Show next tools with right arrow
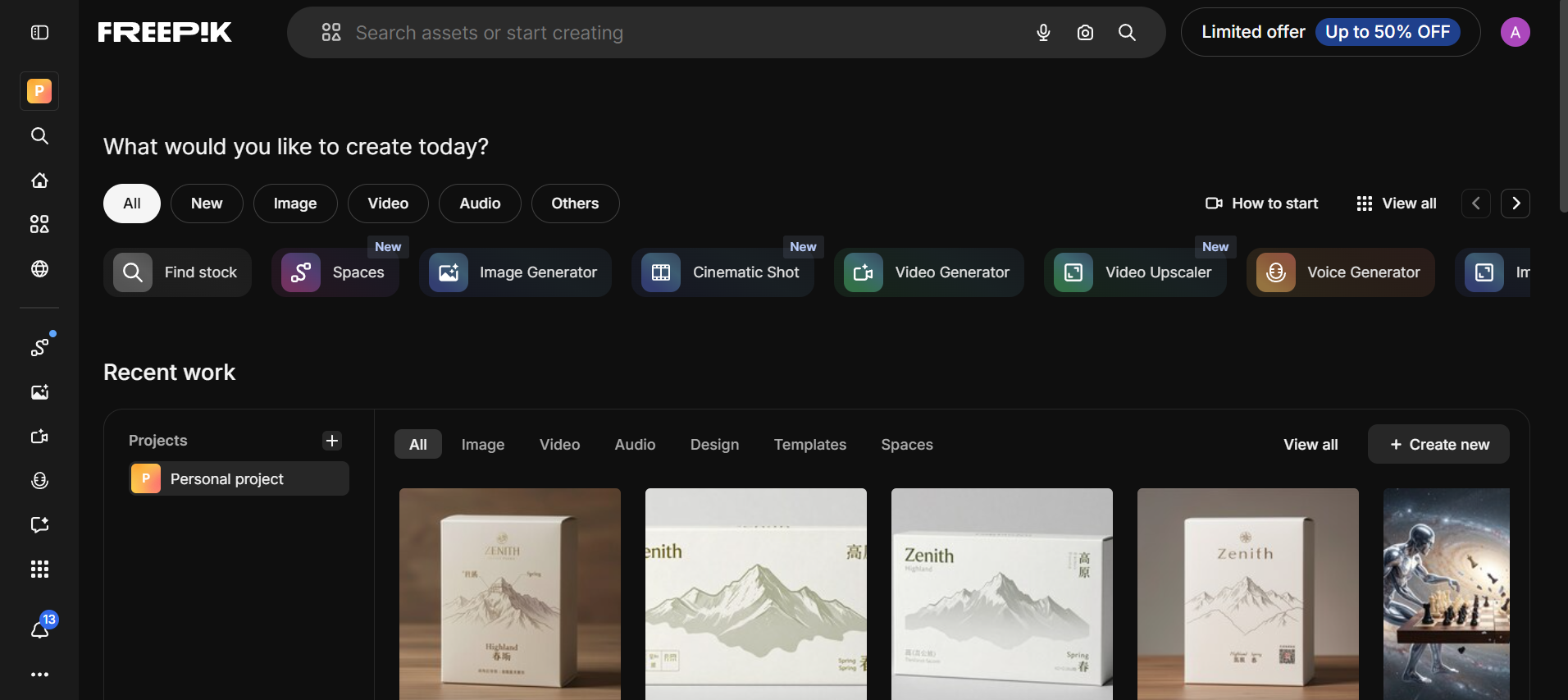This screenshot has height=700, width=1568. [x=1516, y=204]
